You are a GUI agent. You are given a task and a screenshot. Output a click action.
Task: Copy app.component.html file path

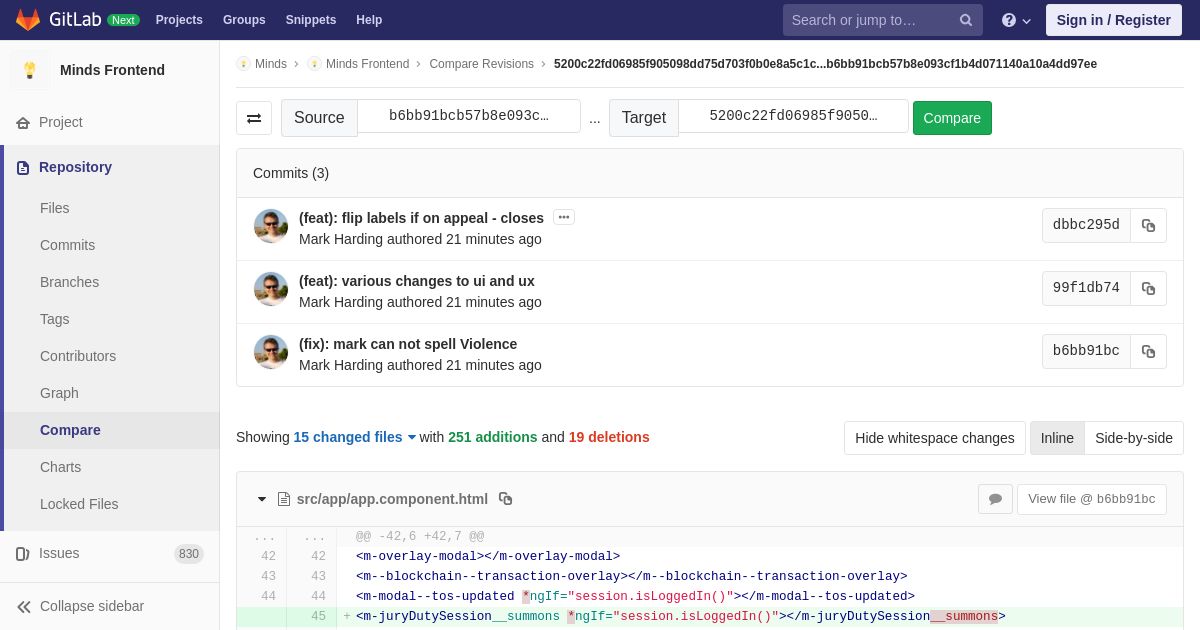coord(505,499)
